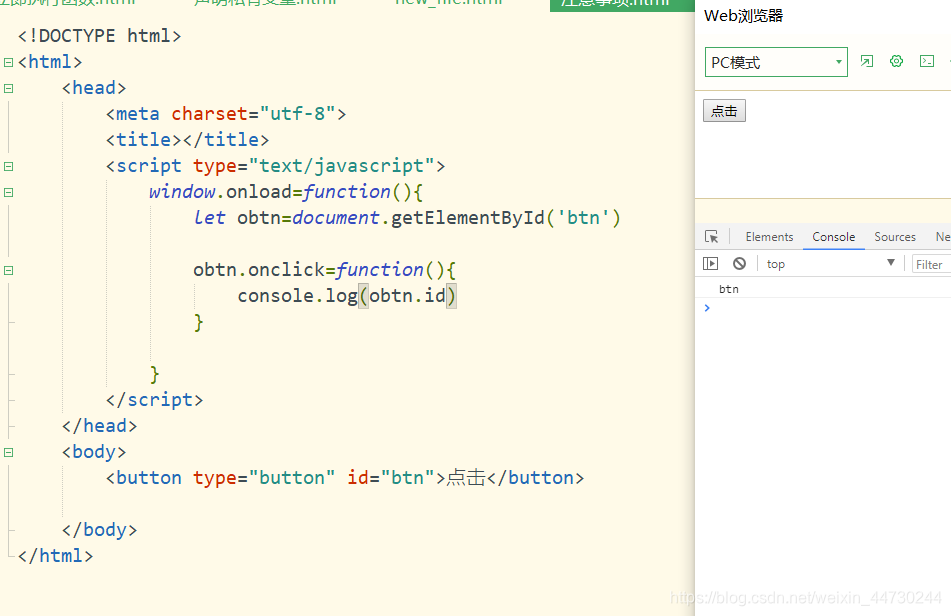This screenshot has width=951, height=616.
Task: Select the inspect element cursor icon
Action: coord(711,237)
